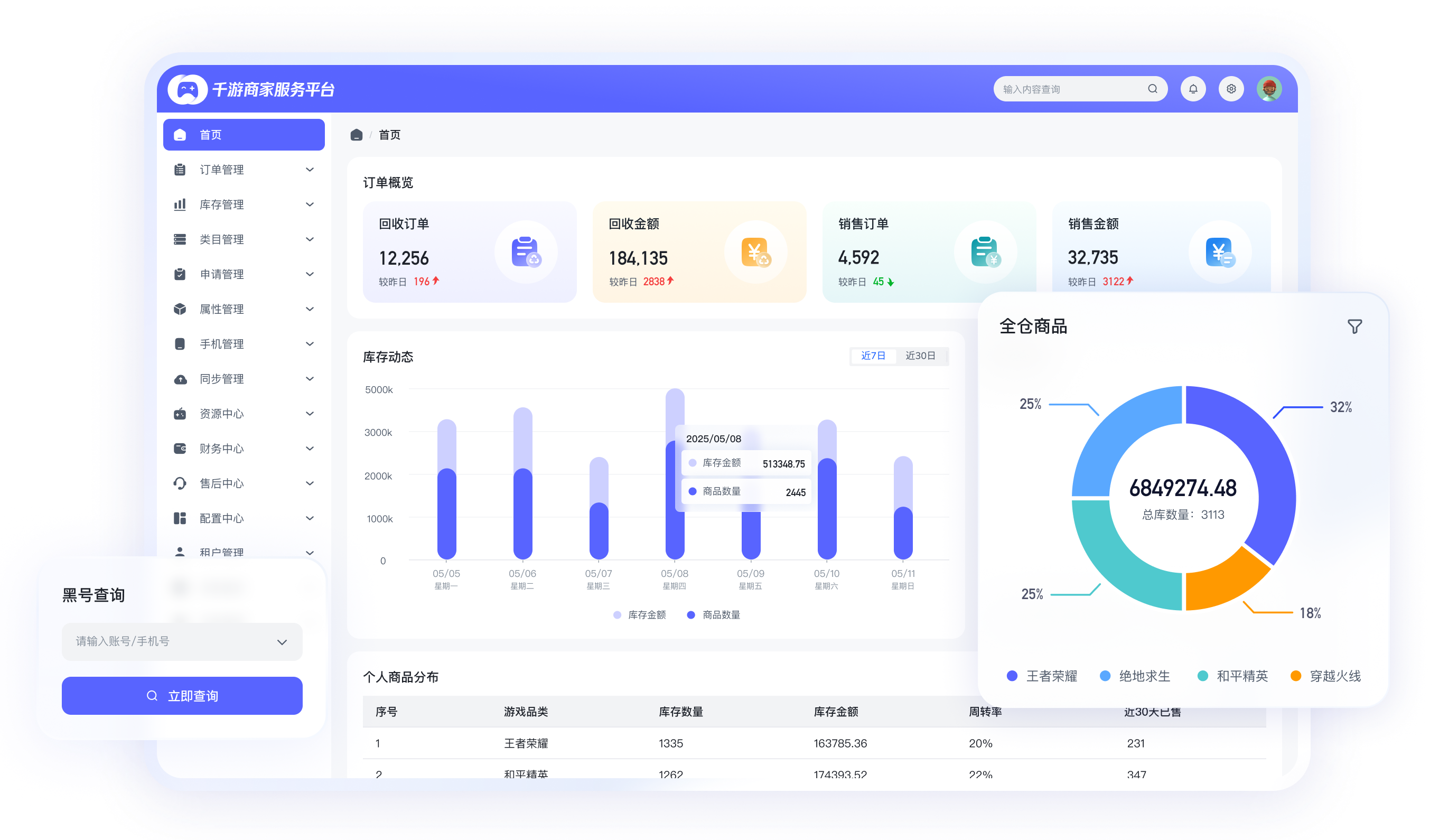Select the 属性管理 box icon
The height and width of the screenshot is (840, 1439).
(x=180, y=309)
